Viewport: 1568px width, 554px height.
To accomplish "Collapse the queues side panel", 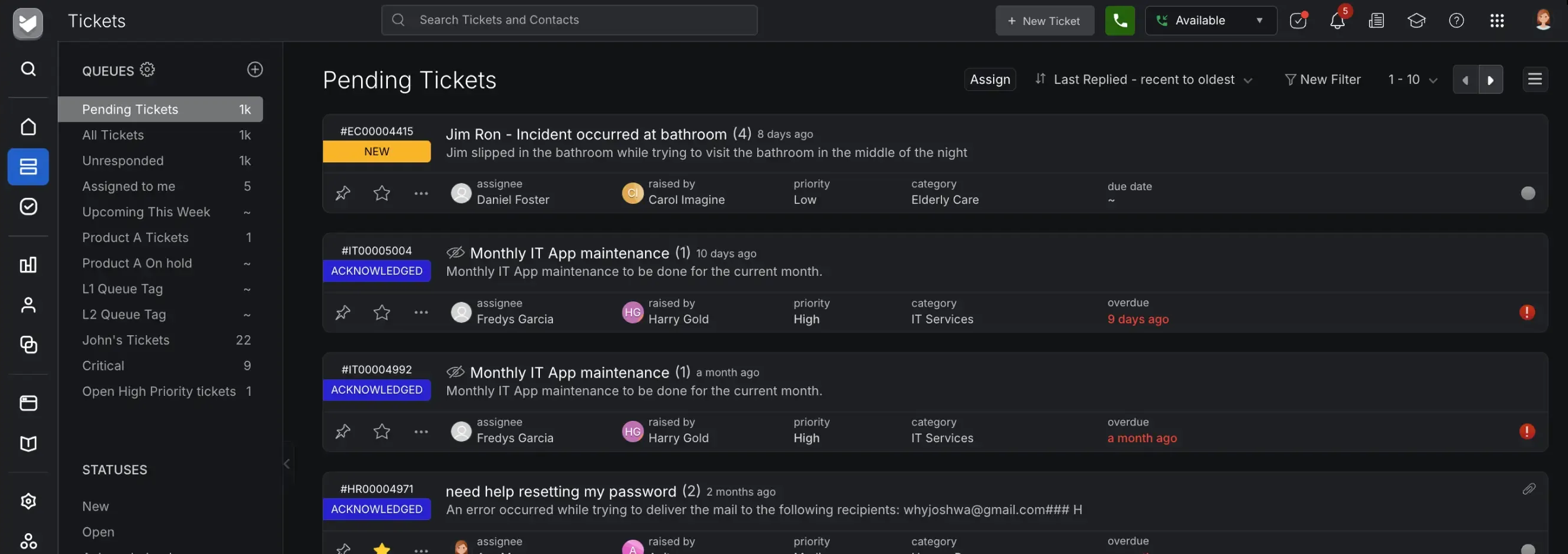I will click(287, 464).
